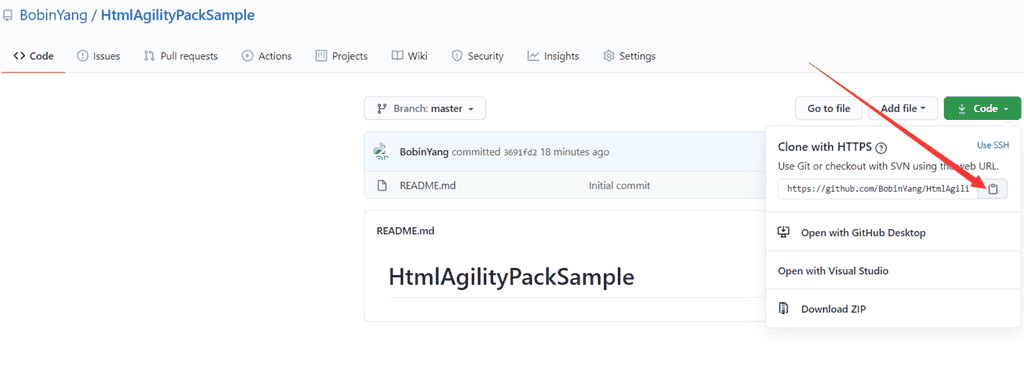Switch to Pull requests tab
The image size is (1024, 389).
point(181,56)
